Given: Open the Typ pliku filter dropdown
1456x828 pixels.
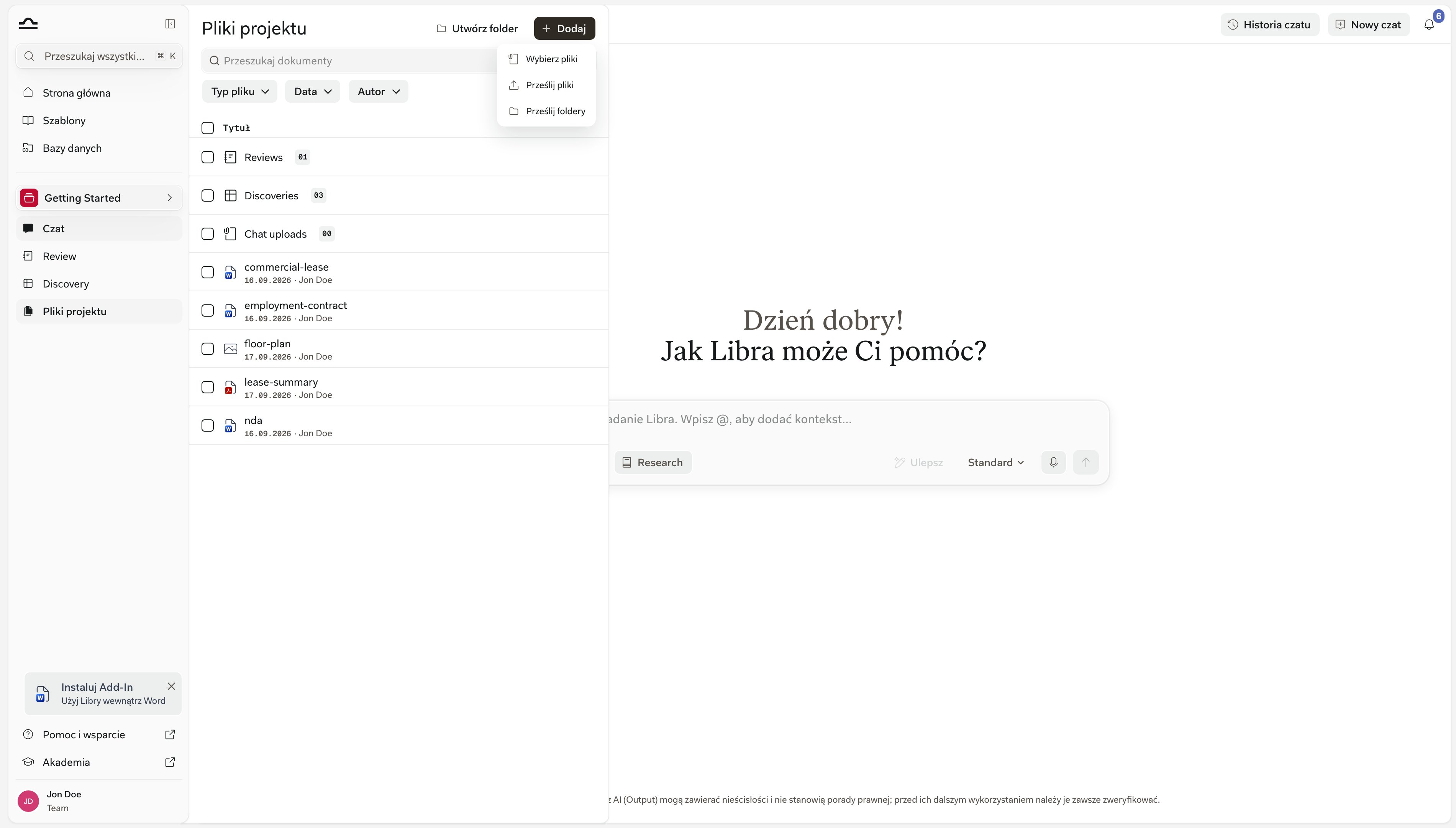Looking at the screenshot, I should 240,91.
